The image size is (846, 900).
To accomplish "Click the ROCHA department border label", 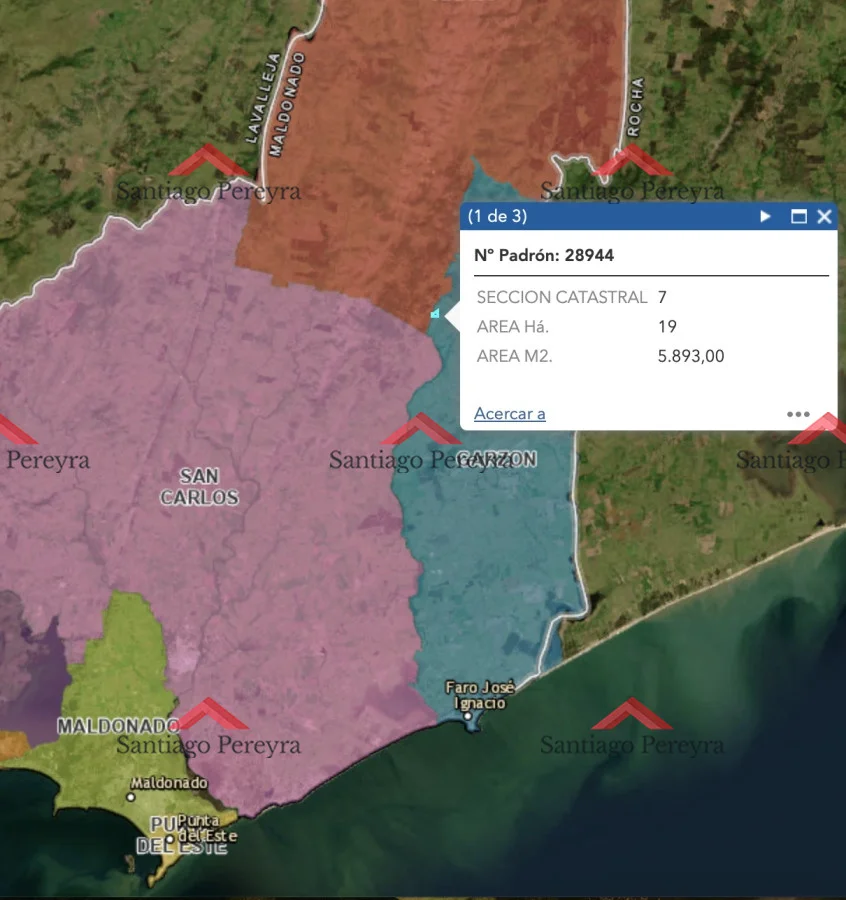I will pyautogui.click(x=635, y=106).
